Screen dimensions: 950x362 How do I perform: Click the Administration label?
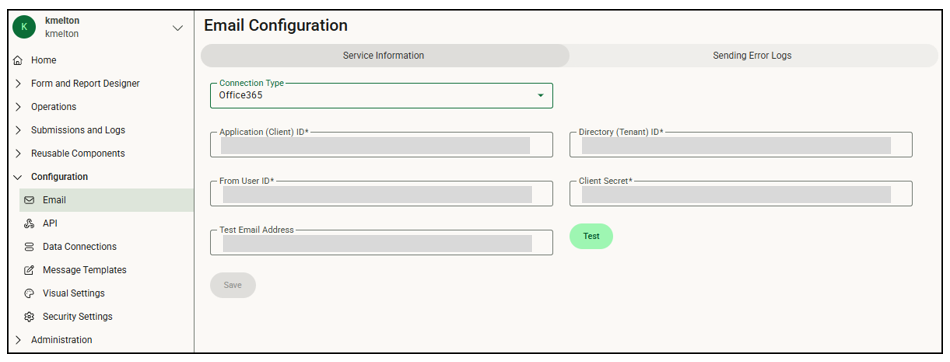coord(62,340)
